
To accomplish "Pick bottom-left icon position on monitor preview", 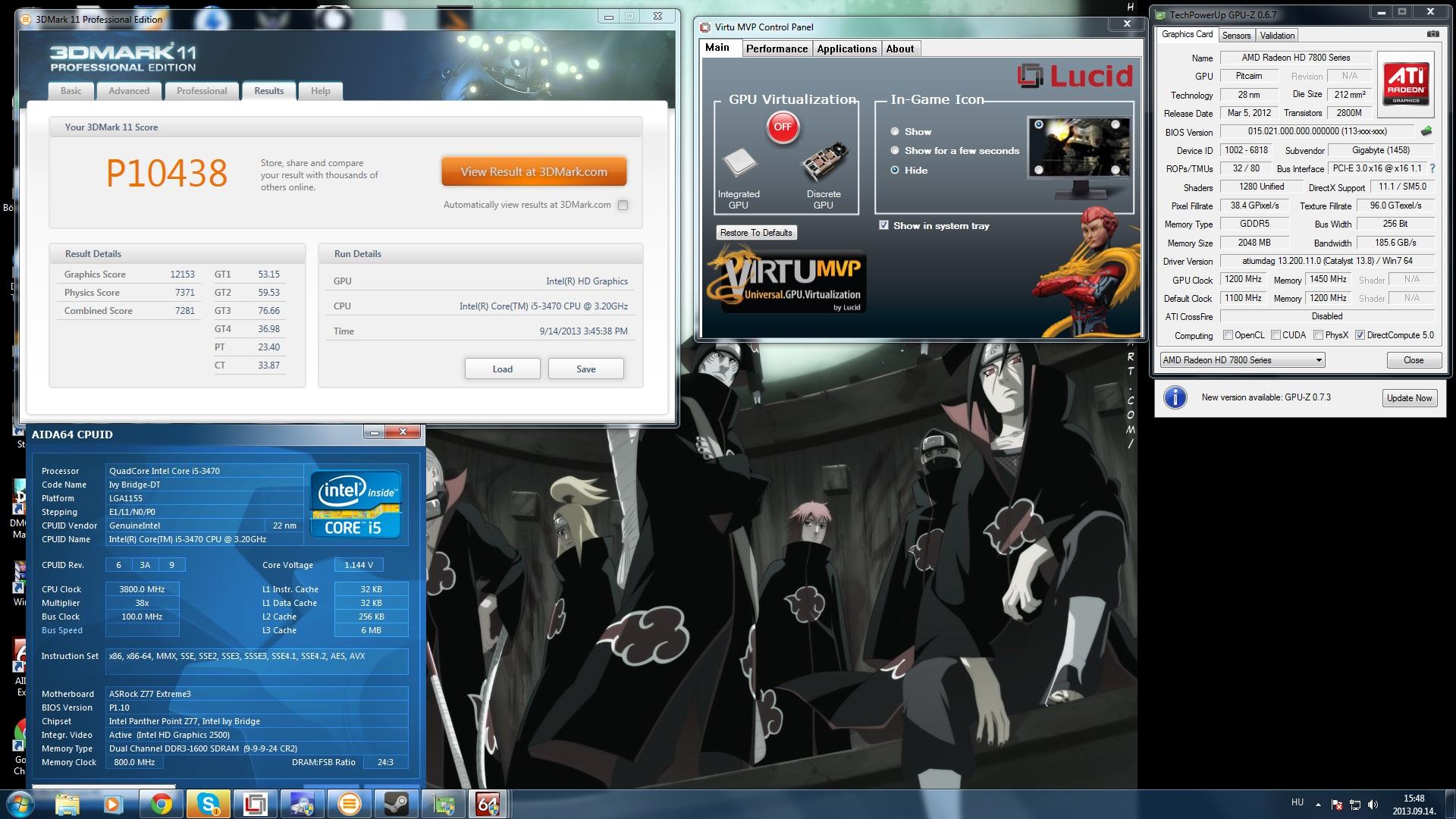I will (x=1038, y=170).
